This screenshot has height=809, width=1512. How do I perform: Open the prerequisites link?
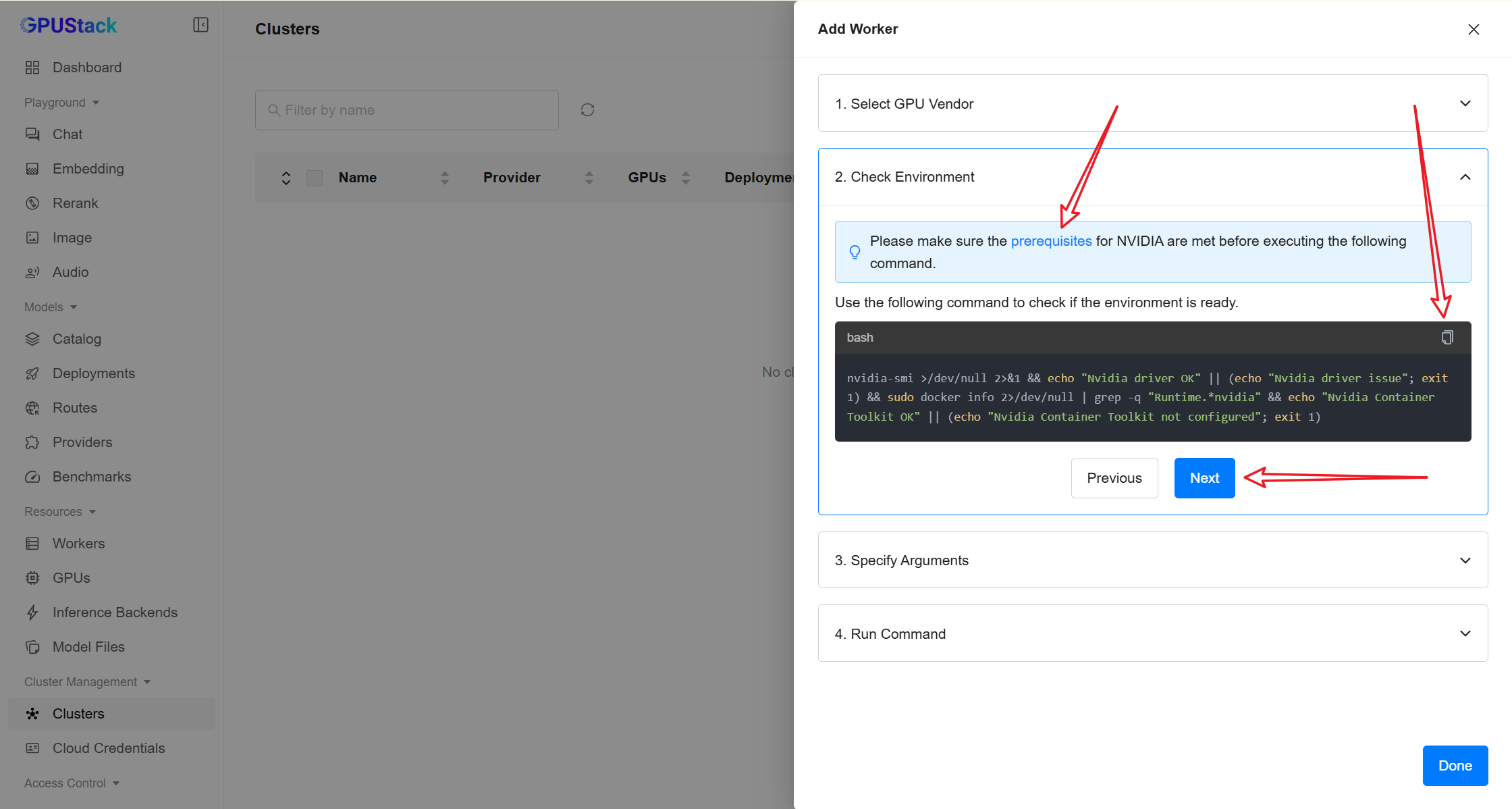click(1051, 241)
